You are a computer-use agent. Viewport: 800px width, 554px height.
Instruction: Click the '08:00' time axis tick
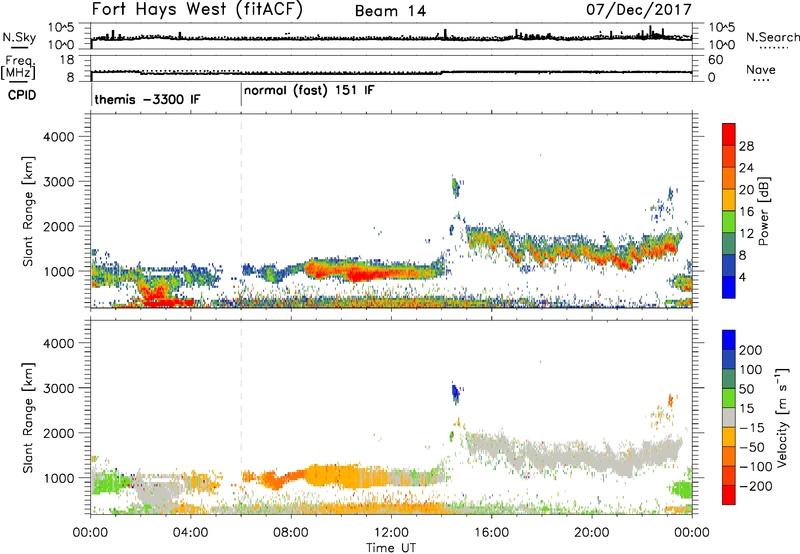(x=291, y=533)
